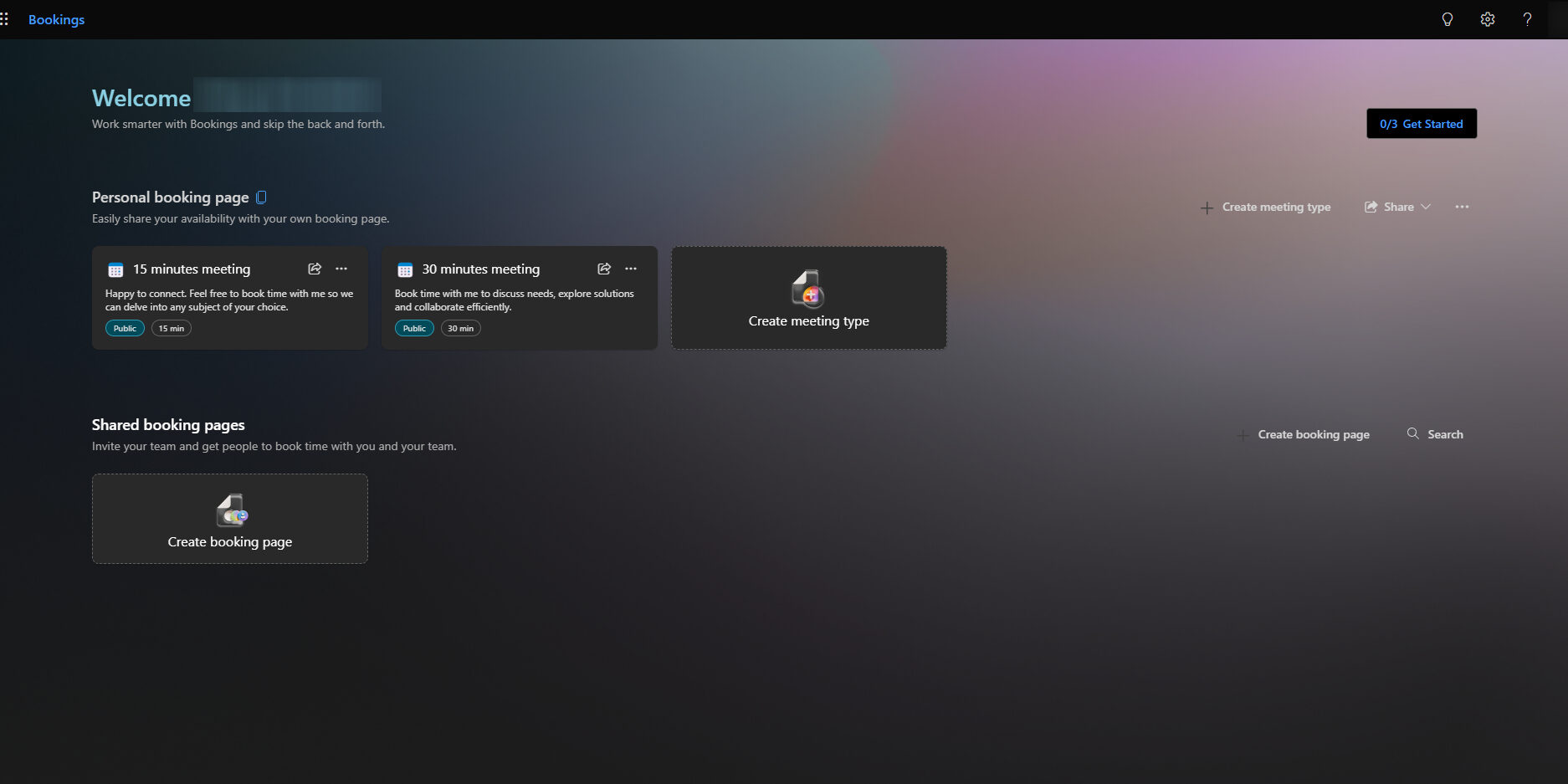This screenshot has width=1568, height=784.
Task: Click the Bookings app title
Action: [x=56, y=19]
